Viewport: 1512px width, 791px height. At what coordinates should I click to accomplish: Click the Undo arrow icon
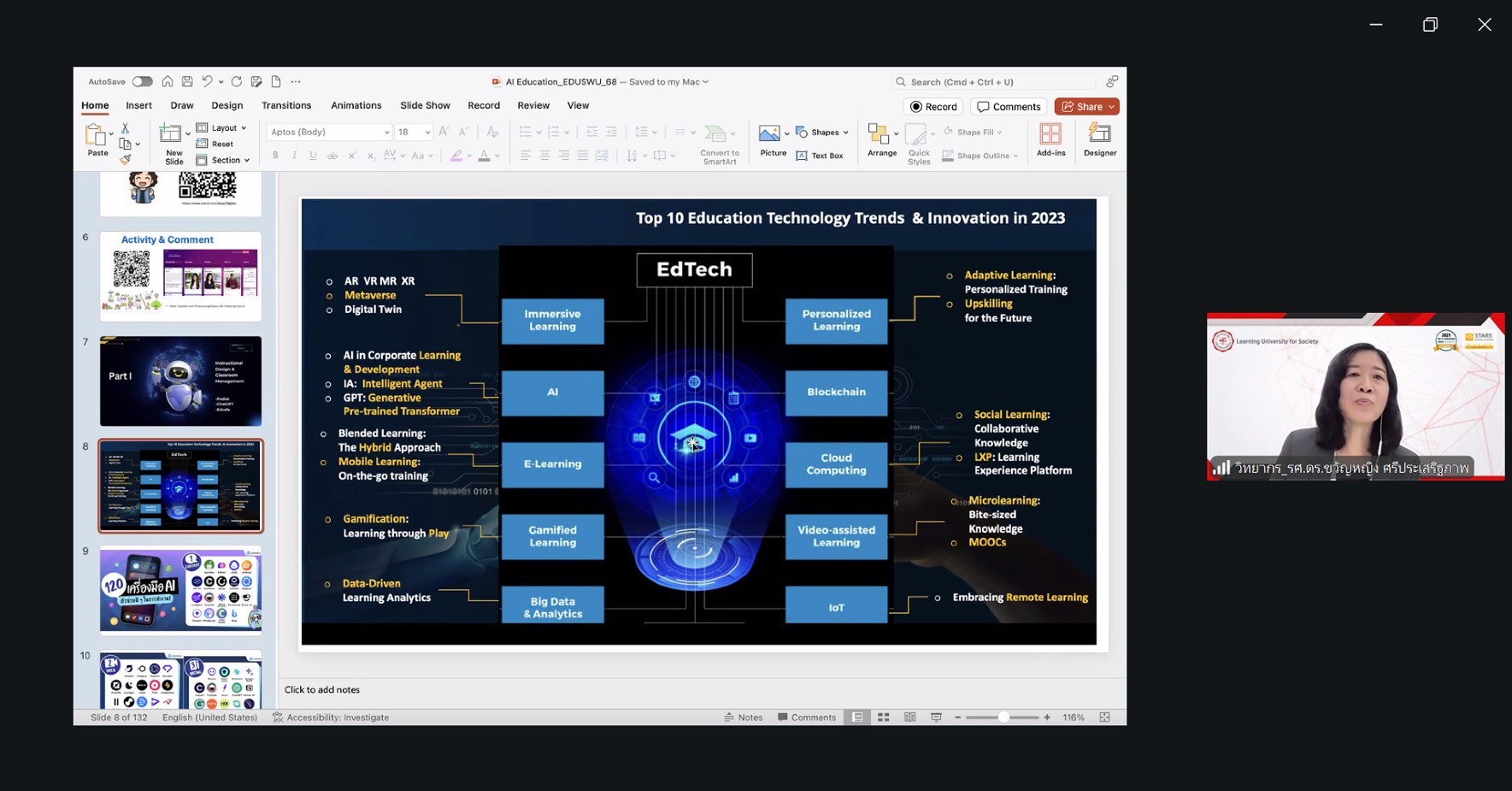point(207,82)
